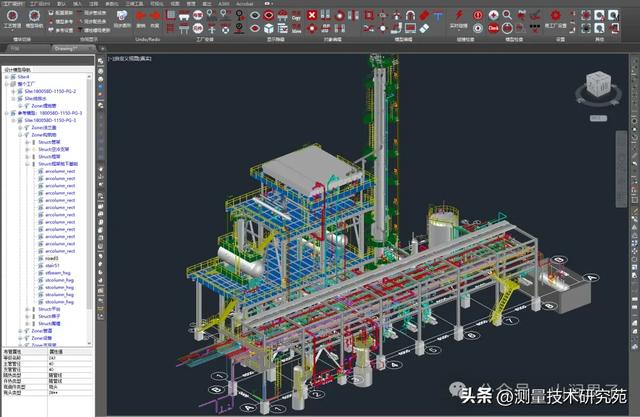The image size is (640, 417).
Task: Click the eraser icon in model edit group
Action: tap(424, 28)
